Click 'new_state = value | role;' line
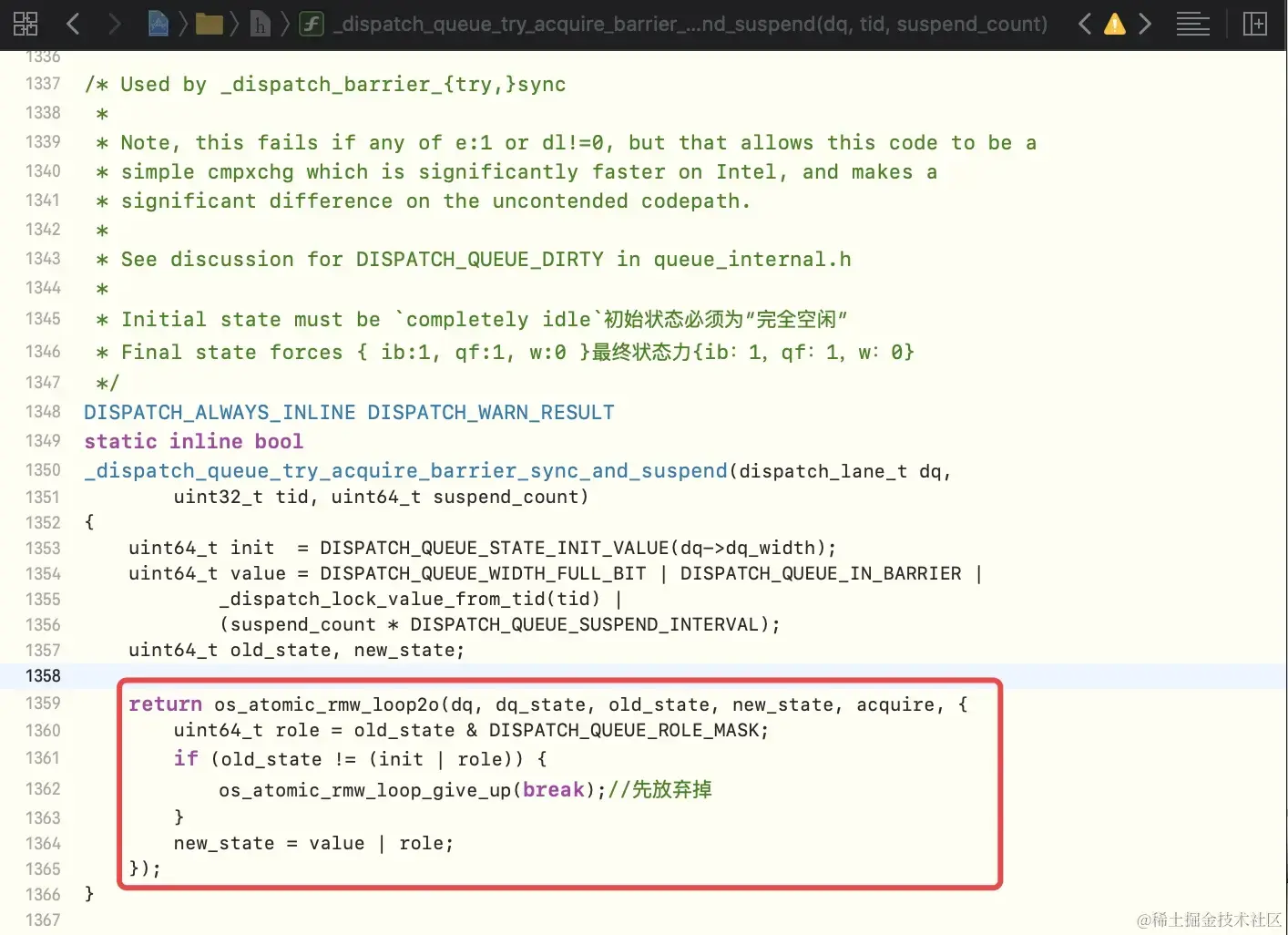This screenshot has width=1288, height=935. pyautogui.click(x=313, y=843)
